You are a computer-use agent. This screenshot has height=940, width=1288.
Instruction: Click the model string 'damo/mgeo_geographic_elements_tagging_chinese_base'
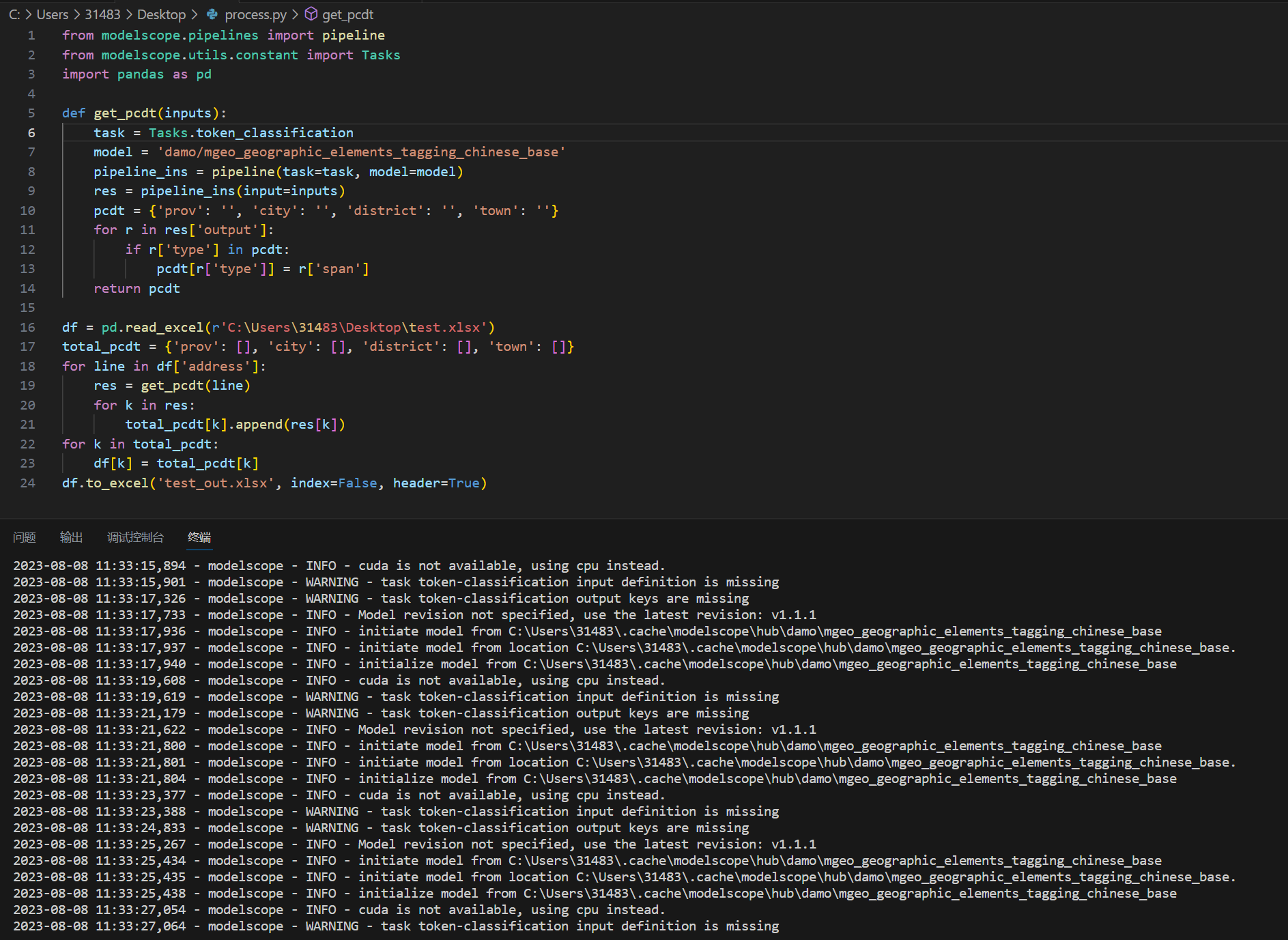click(x=361, y=152)
